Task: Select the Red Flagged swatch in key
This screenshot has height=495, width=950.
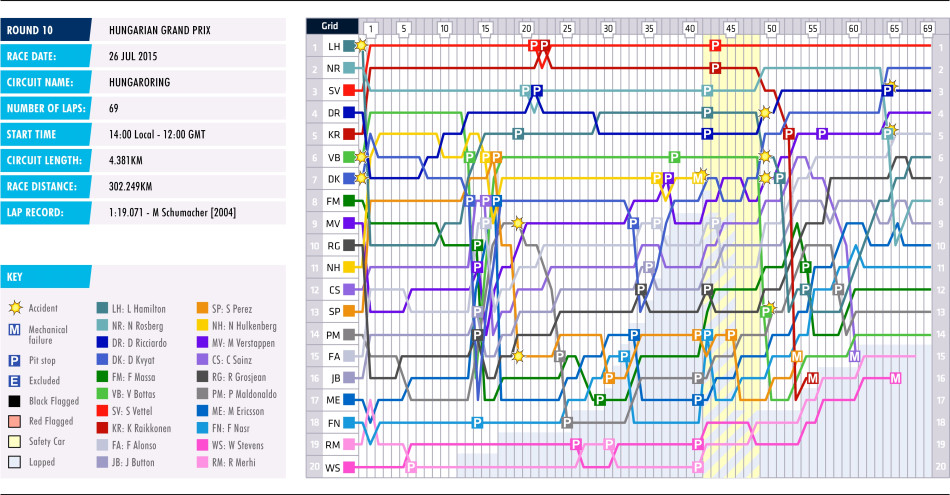Action: pyautogui.click(x=15, y=421)
